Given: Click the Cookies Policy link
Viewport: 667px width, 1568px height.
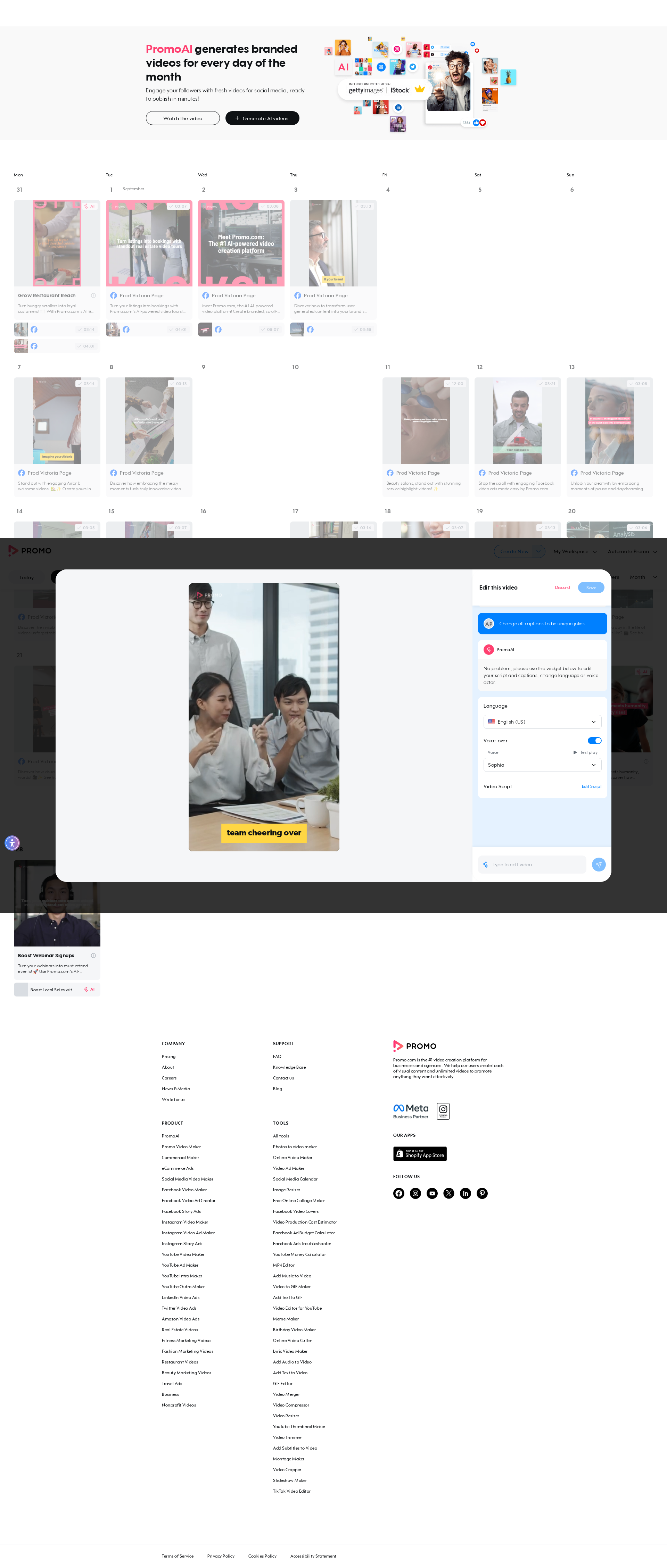Looking at the screenshot, I should [x=263, y=1556].
